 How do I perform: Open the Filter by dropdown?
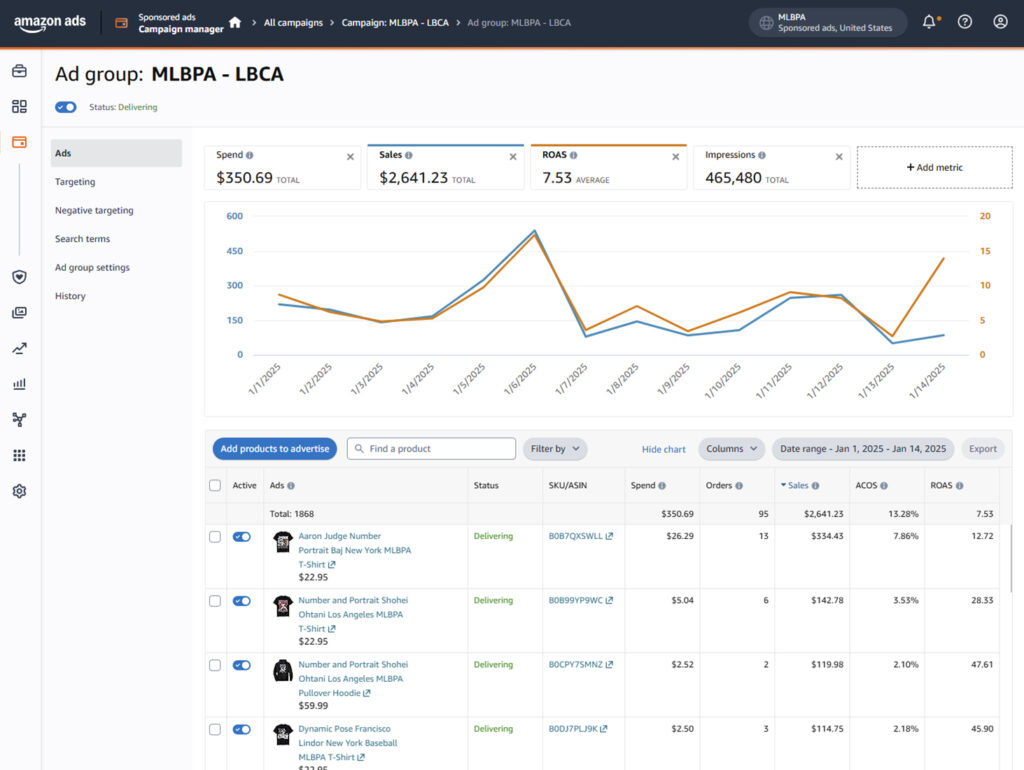555,449
